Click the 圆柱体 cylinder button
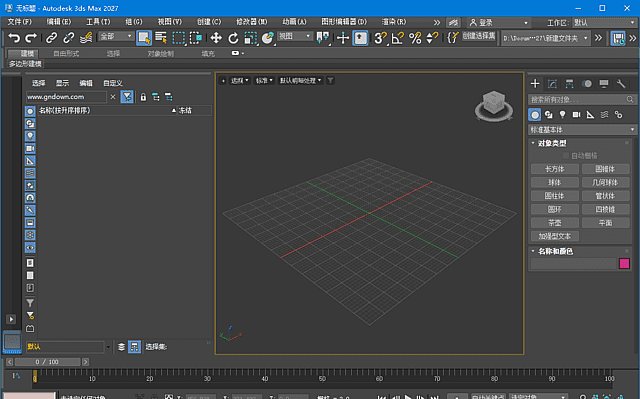 click(555, 196)
